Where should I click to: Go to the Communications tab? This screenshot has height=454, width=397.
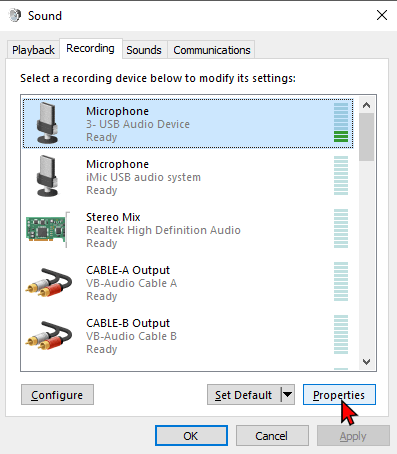coord(212,50)
